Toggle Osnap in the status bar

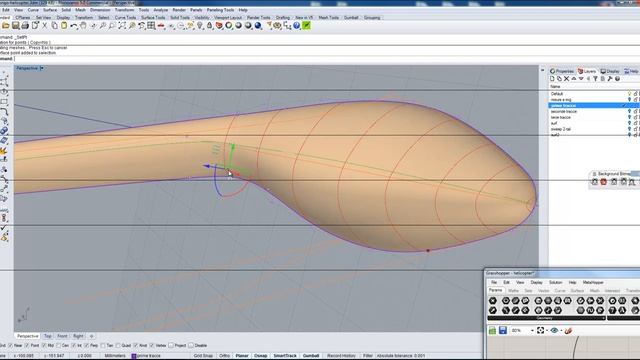click(x=260, y=356)
